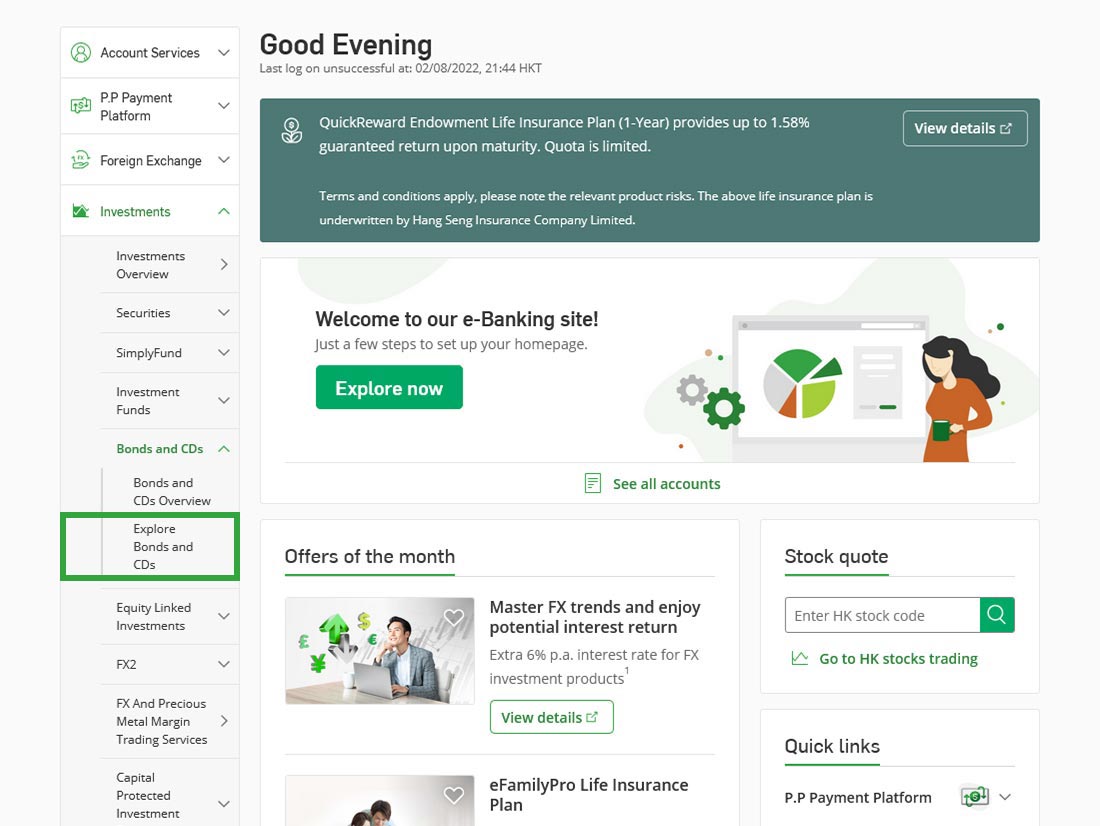Expand Quick links P.P Payment Platform chevron
This screenshot has height=826, width=1100.
(x=1005, y=797)
